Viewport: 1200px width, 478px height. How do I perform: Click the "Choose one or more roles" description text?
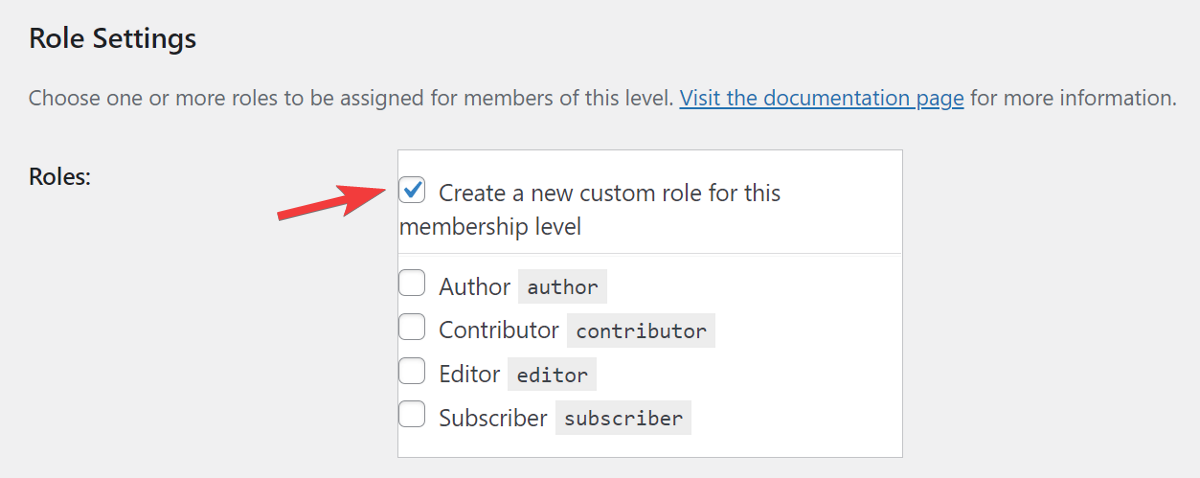coord(350,98)
